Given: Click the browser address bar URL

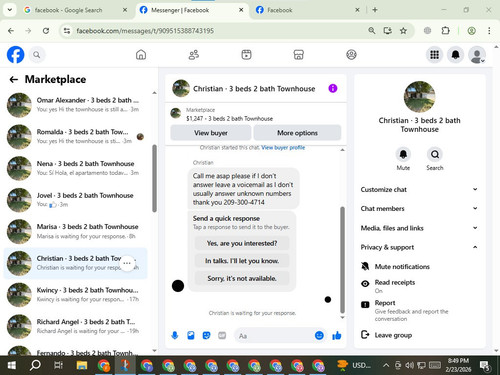Looking at the screenshot, I should click(x=145, y=31).
